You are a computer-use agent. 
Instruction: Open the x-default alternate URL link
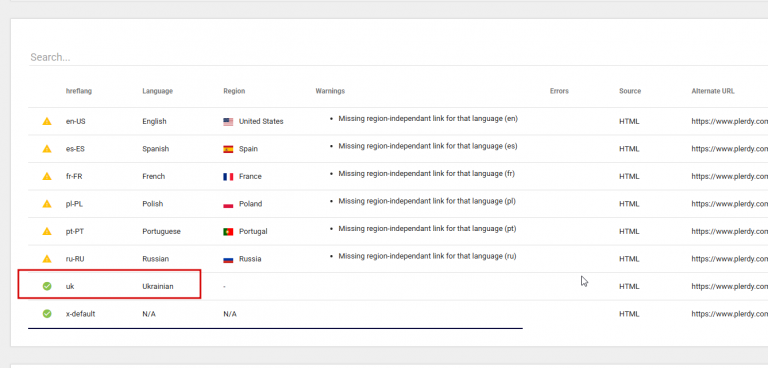click(729, 314)
